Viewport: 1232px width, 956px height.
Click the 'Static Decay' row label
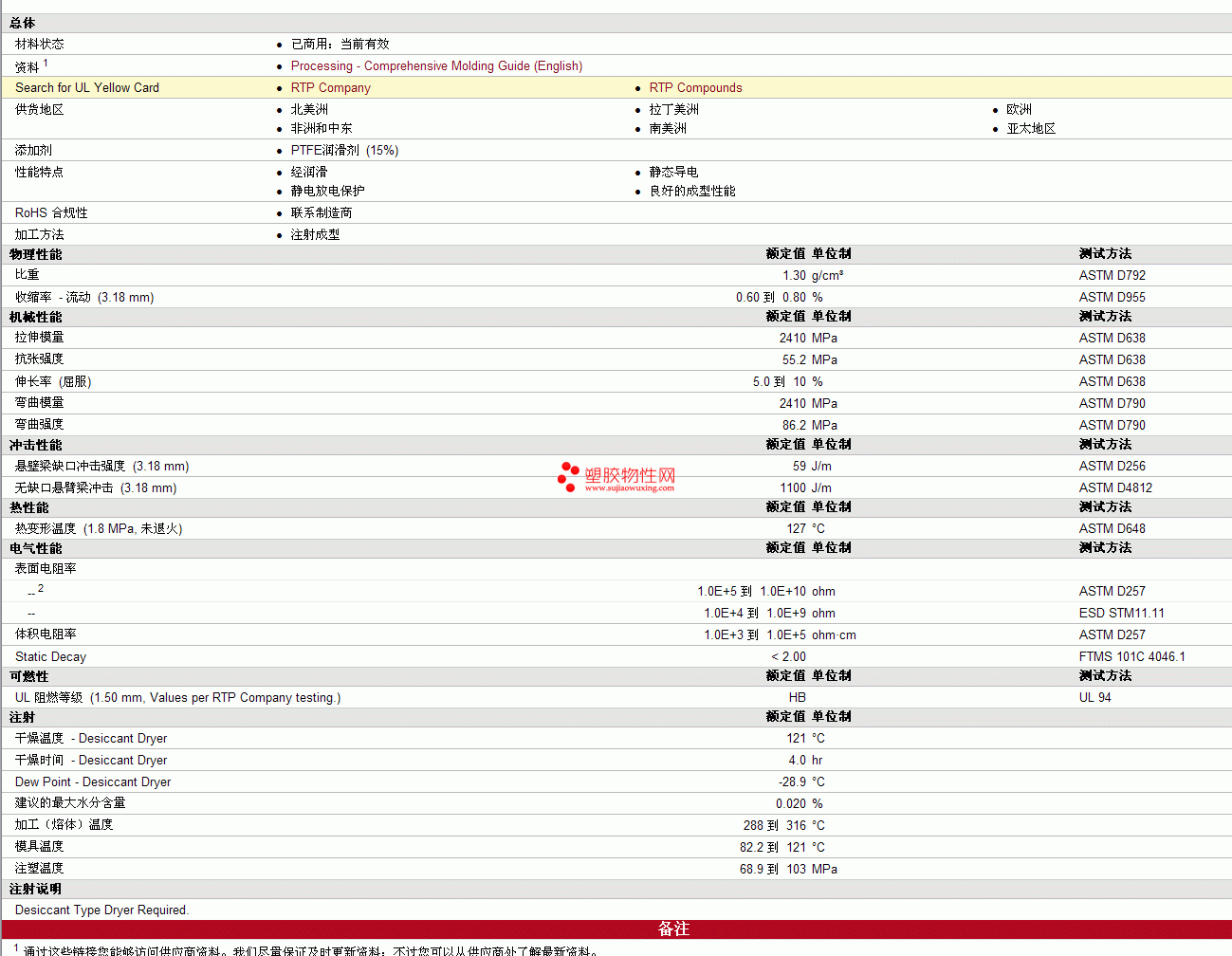pos(50,656)
